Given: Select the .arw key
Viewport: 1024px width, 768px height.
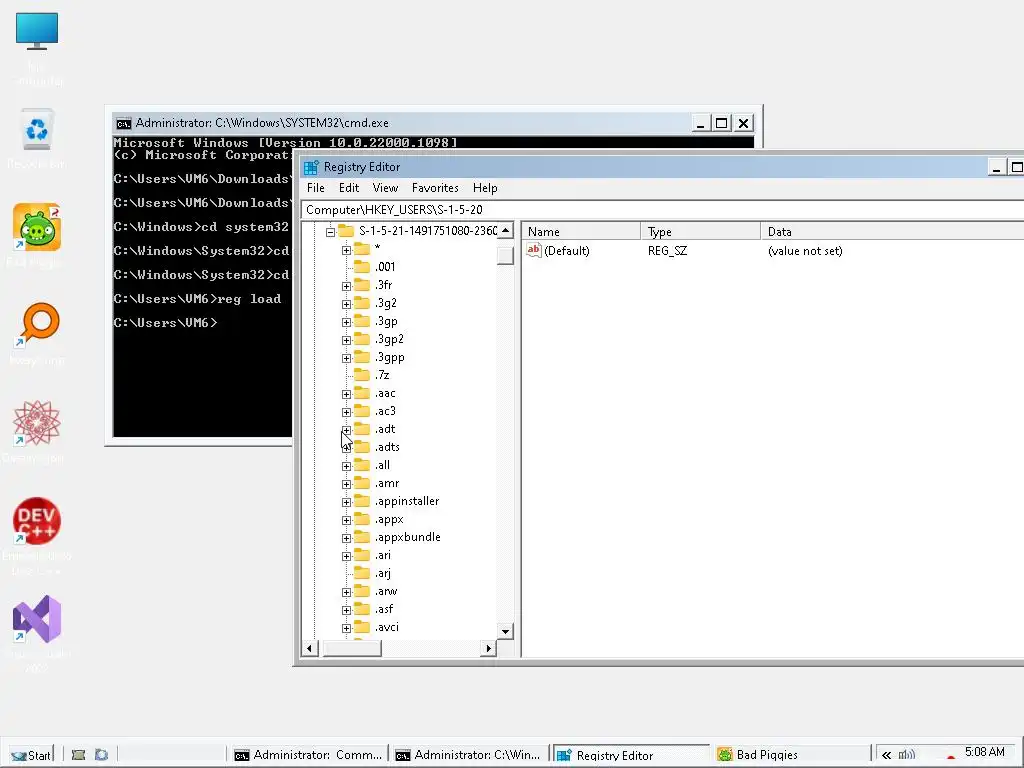Looking at the screenshot, I should (x=386, y=592).
